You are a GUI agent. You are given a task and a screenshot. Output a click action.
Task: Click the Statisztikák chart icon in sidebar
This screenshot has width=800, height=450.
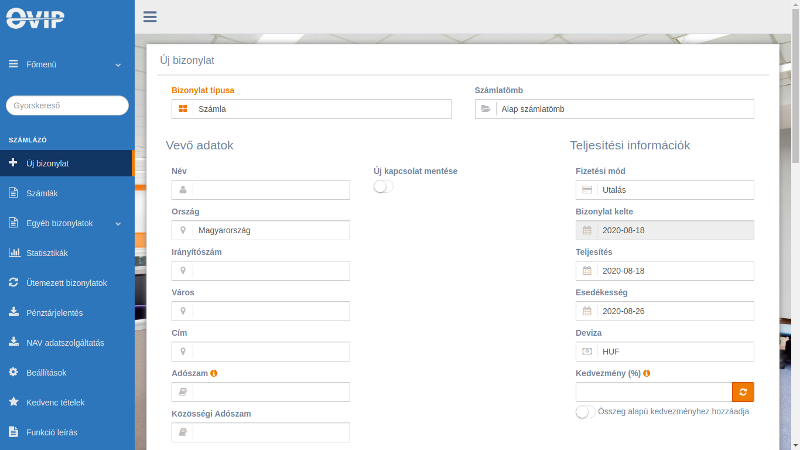[x=14, y=253]
